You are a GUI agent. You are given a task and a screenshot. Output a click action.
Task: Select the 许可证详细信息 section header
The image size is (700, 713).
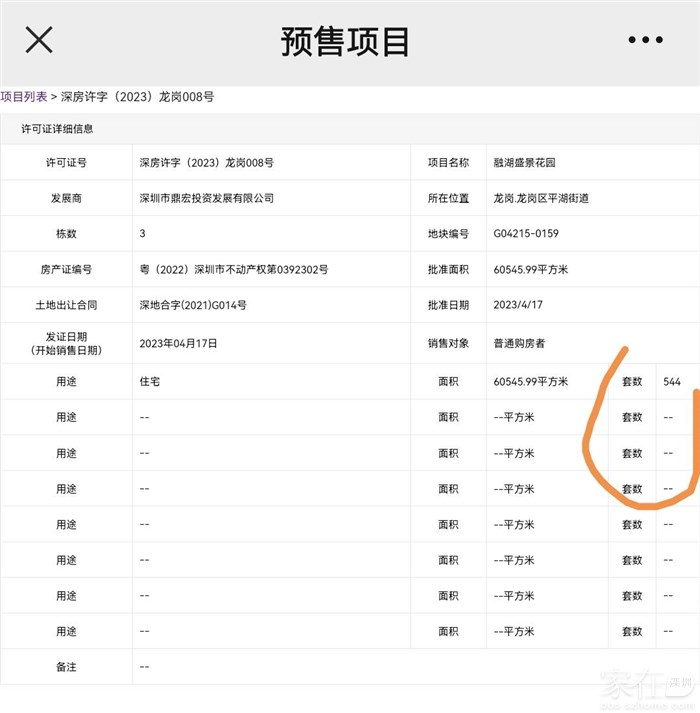click(x=58, y=129)
